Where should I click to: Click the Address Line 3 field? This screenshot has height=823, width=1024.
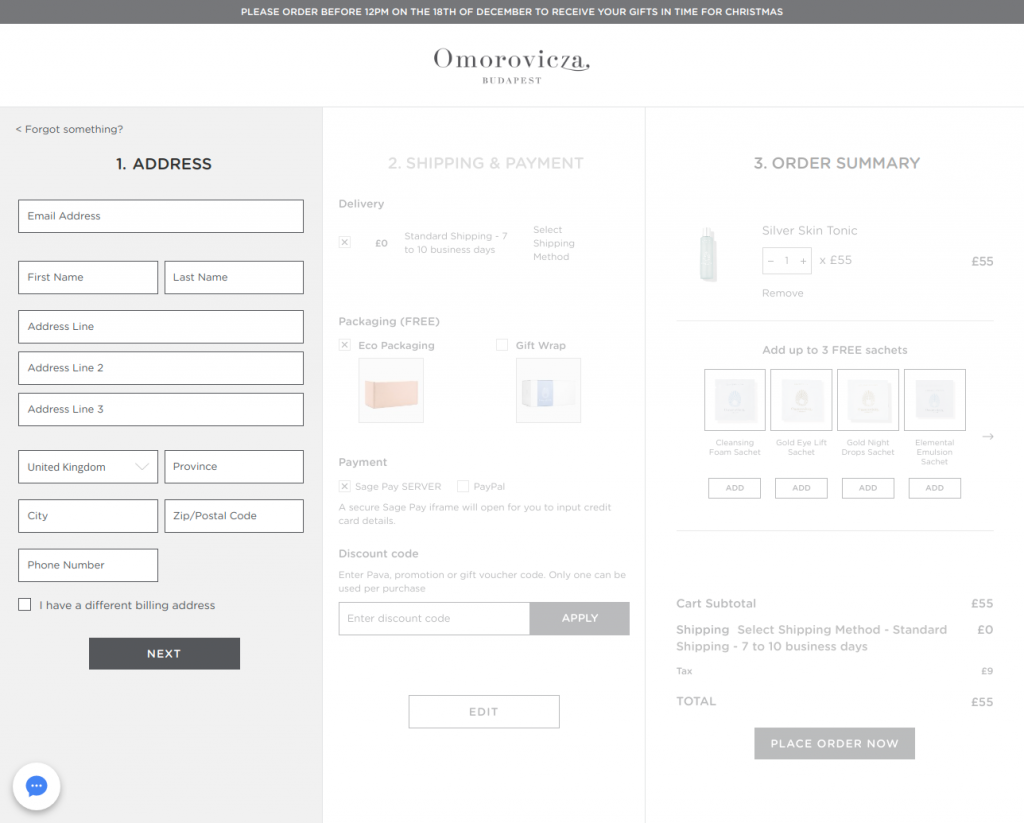(161, 410)
